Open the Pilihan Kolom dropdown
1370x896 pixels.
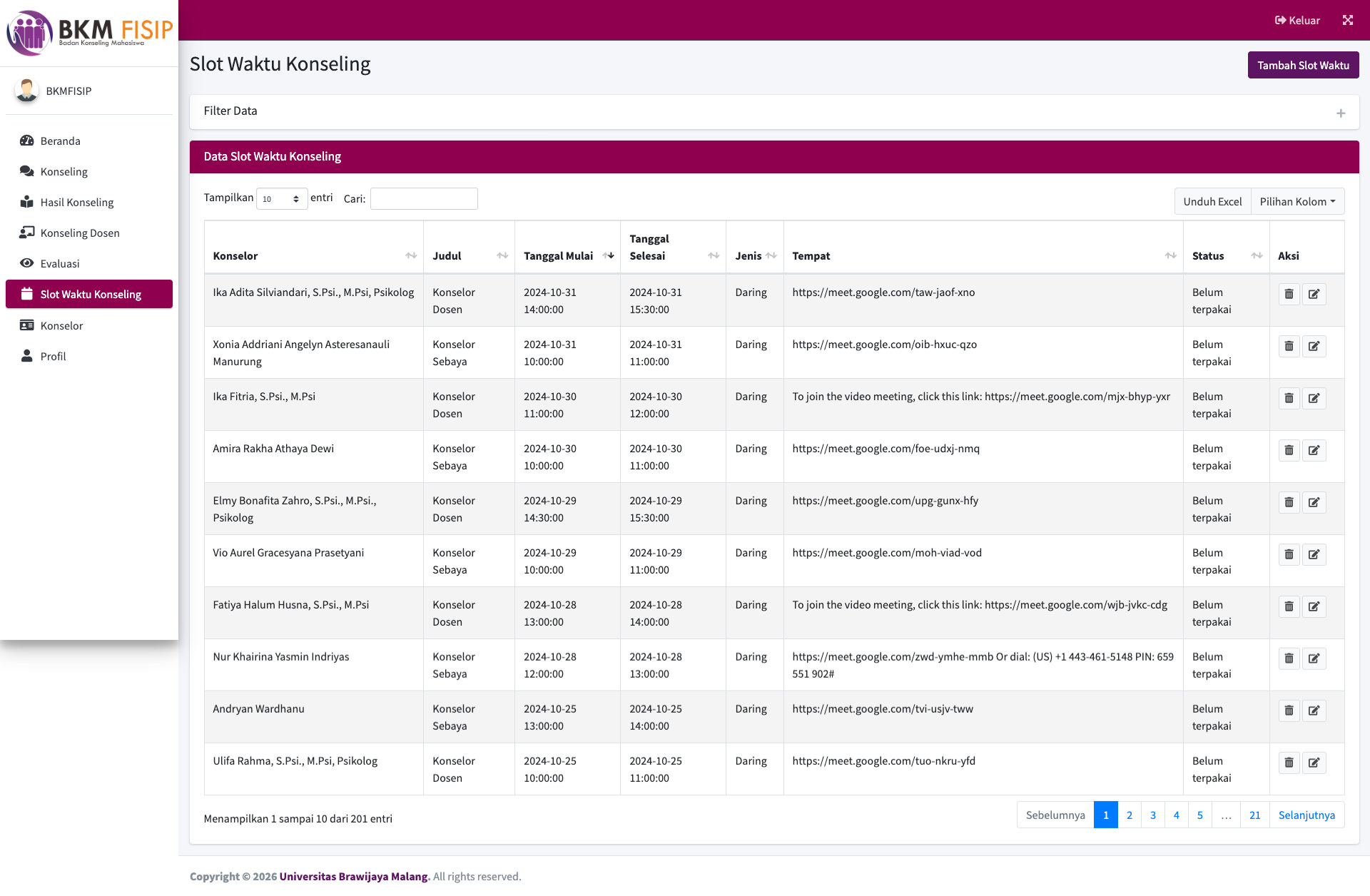coord(1297,201)
